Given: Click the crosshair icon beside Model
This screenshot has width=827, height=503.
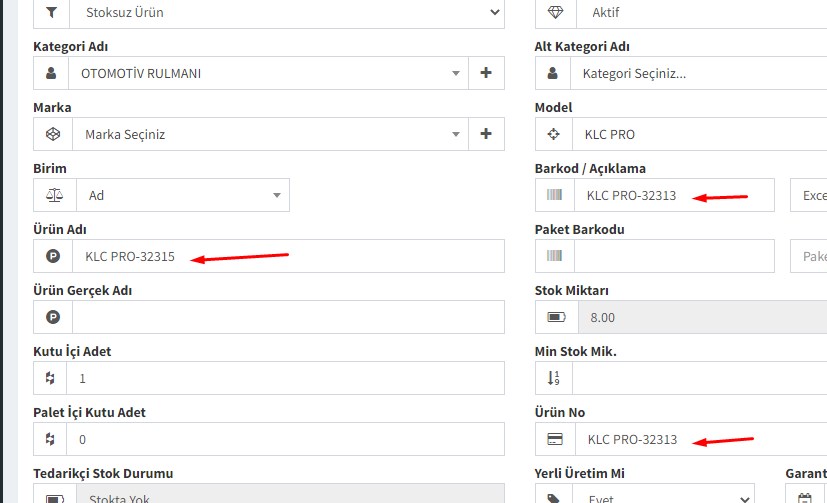Looking at the screenshot, I should click(554, 134).
